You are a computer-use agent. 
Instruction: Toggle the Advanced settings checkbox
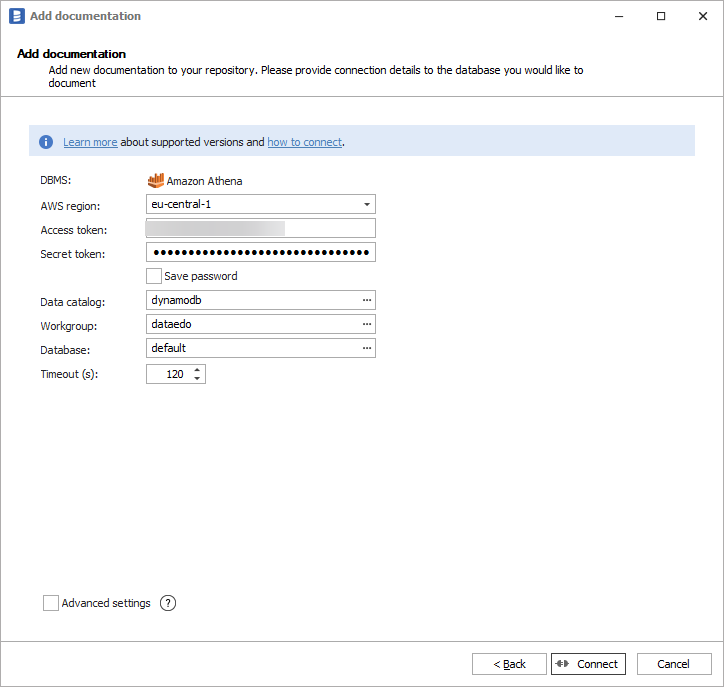pos(51,603)
